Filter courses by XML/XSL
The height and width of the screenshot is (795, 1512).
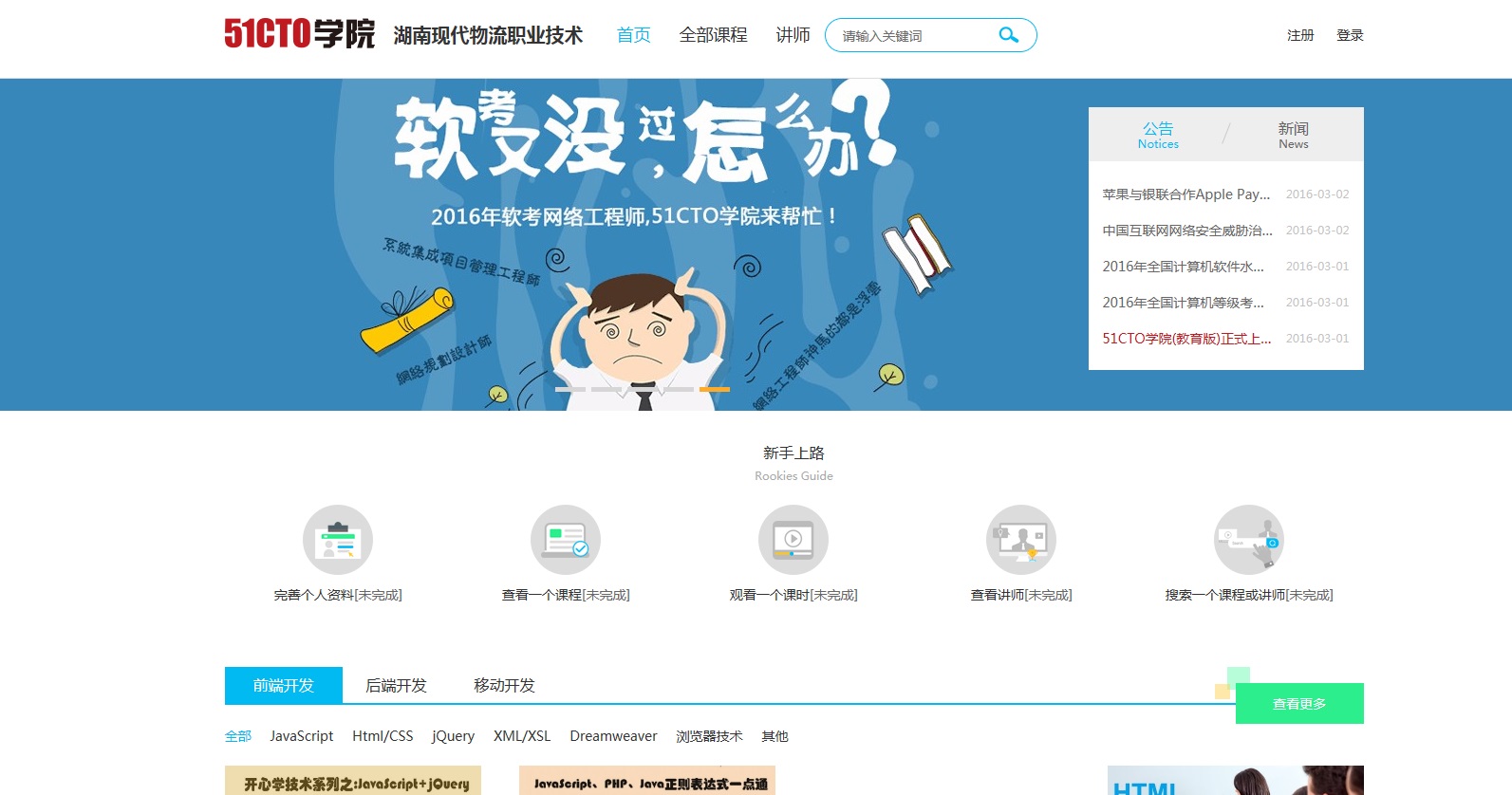(x=522, y=736)
